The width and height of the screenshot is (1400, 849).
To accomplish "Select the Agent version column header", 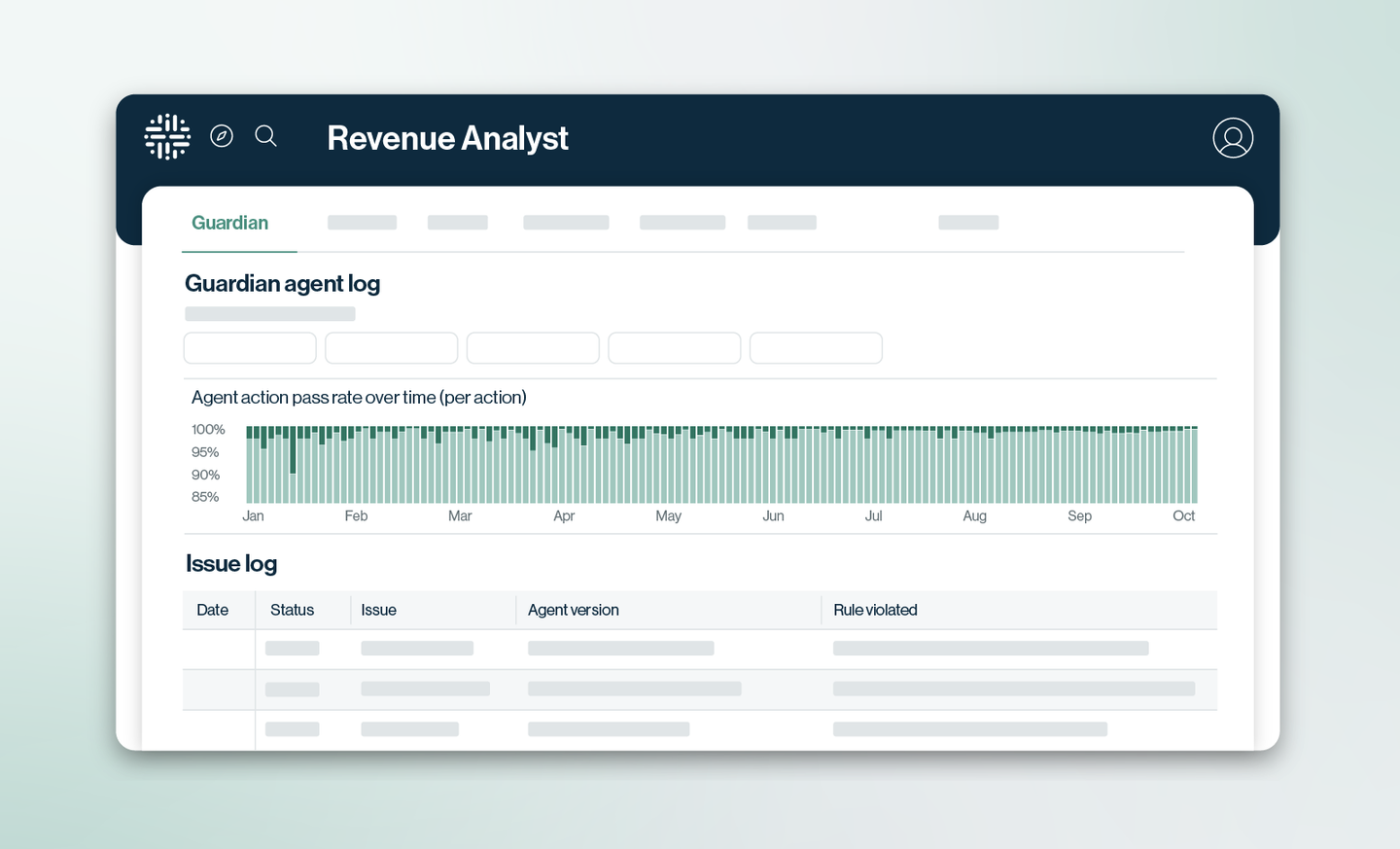I will pyautogui.click(x=573, y=610).
